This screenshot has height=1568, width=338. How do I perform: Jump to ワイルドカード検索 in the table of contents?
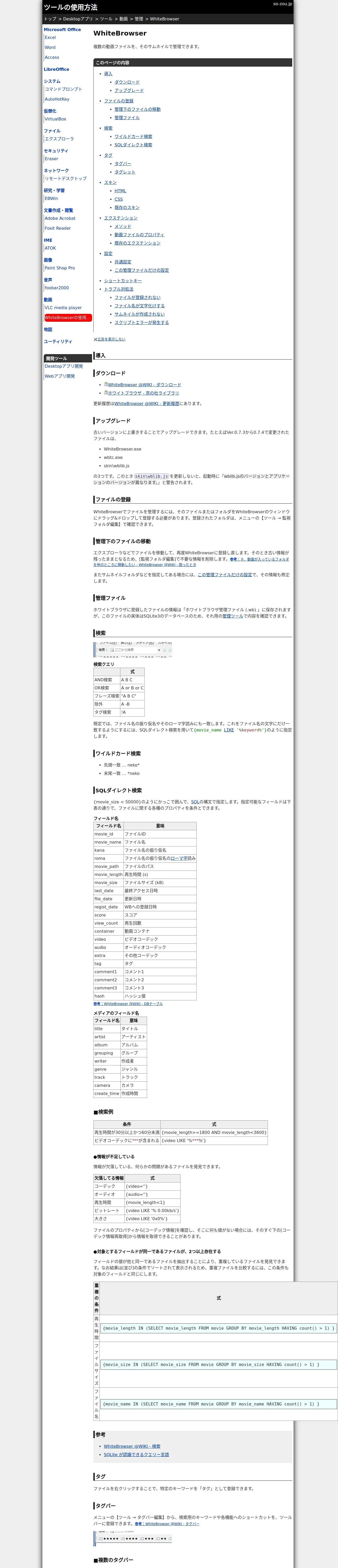coord(133,136)
